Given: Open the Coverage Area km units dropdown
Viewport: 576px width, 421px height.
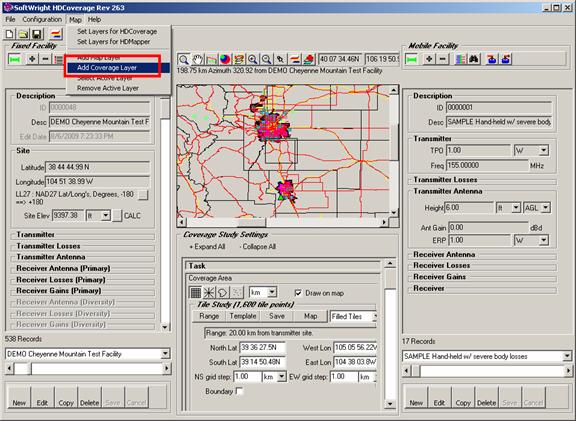Looking at the screenshot, I should pyautogui.click(x=272, y=292).
